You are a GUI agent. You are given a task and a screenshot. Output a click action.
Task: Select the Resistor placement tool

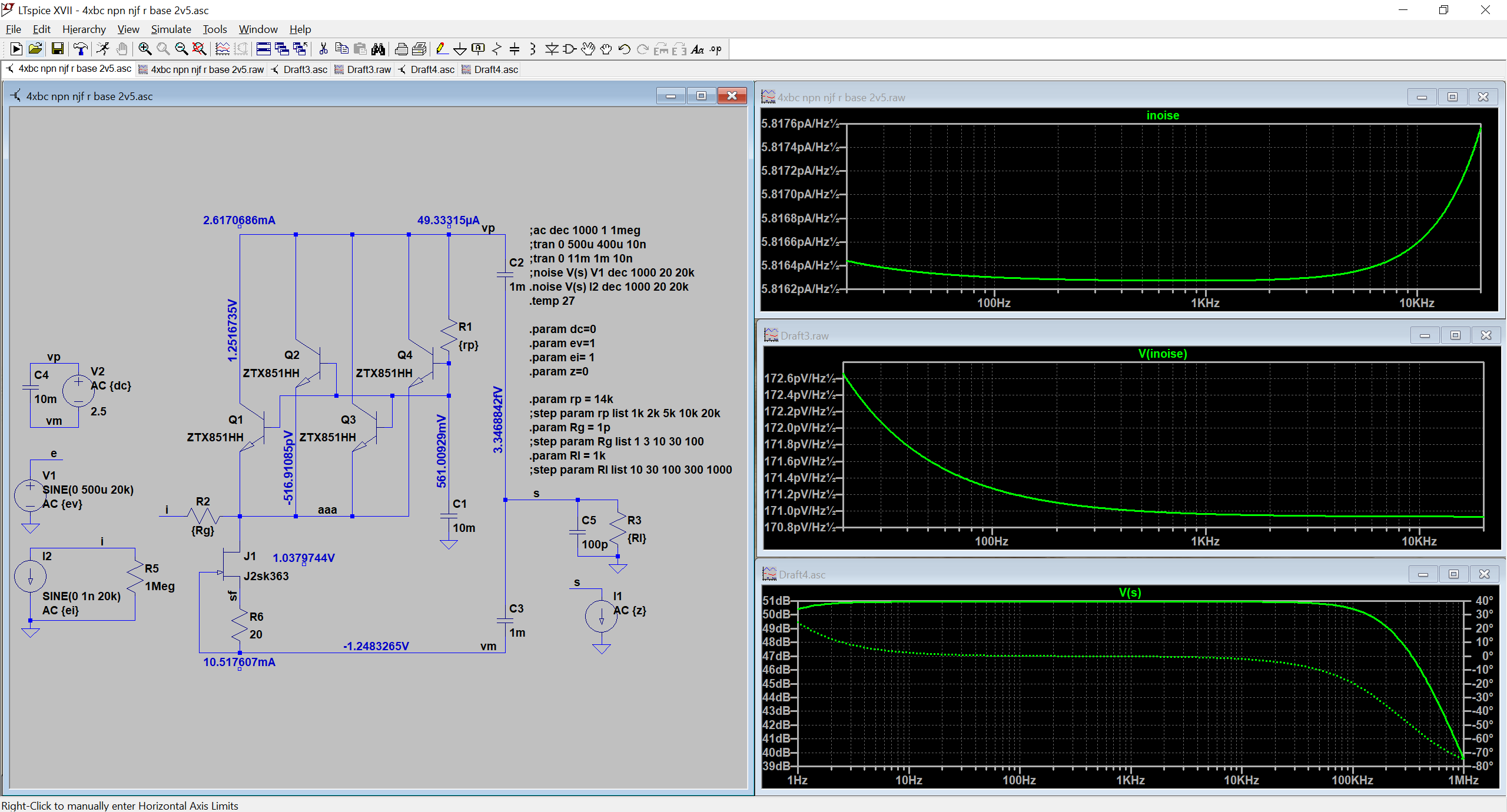(496, 49)
